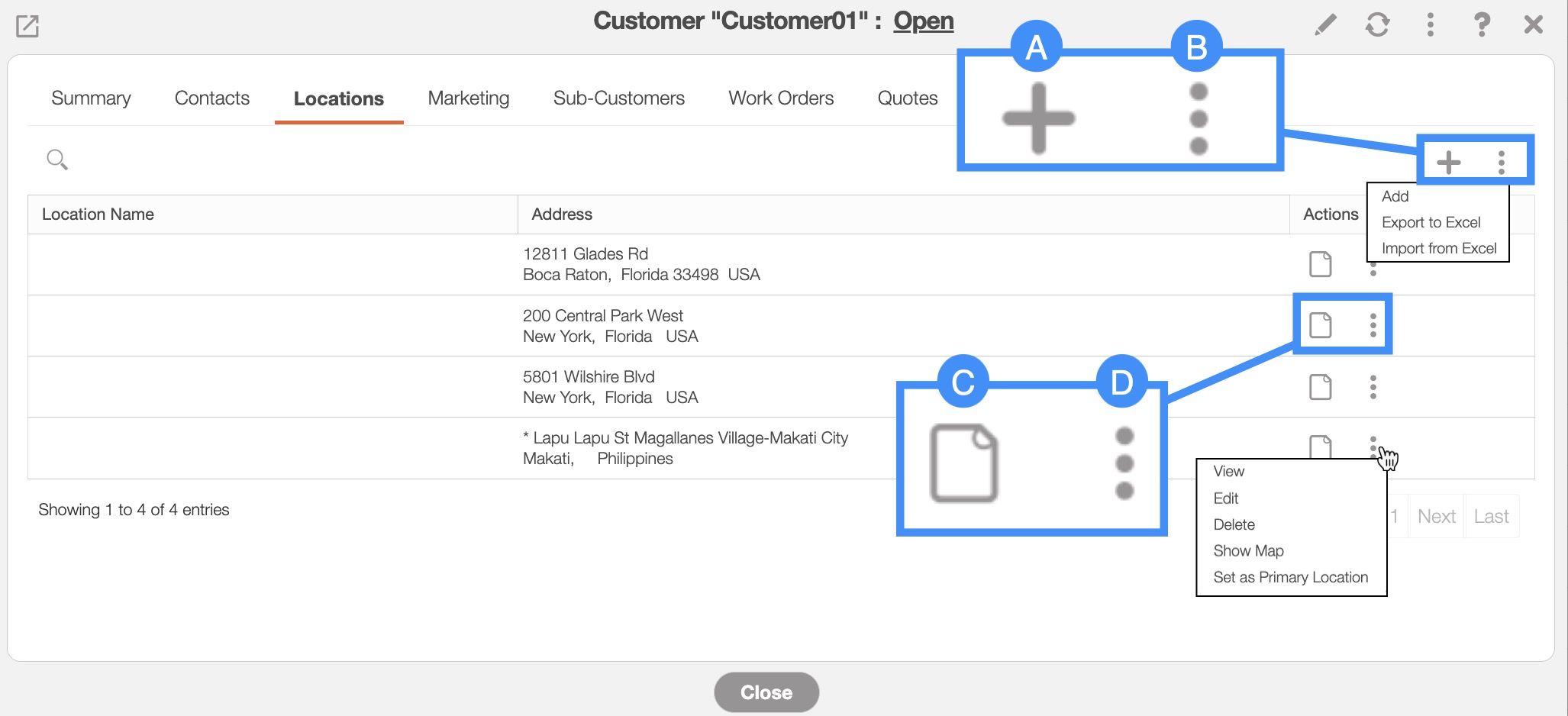Open header three-dot menu beside refresh
Screen dimensions: 1568x716
[1430, 25]
